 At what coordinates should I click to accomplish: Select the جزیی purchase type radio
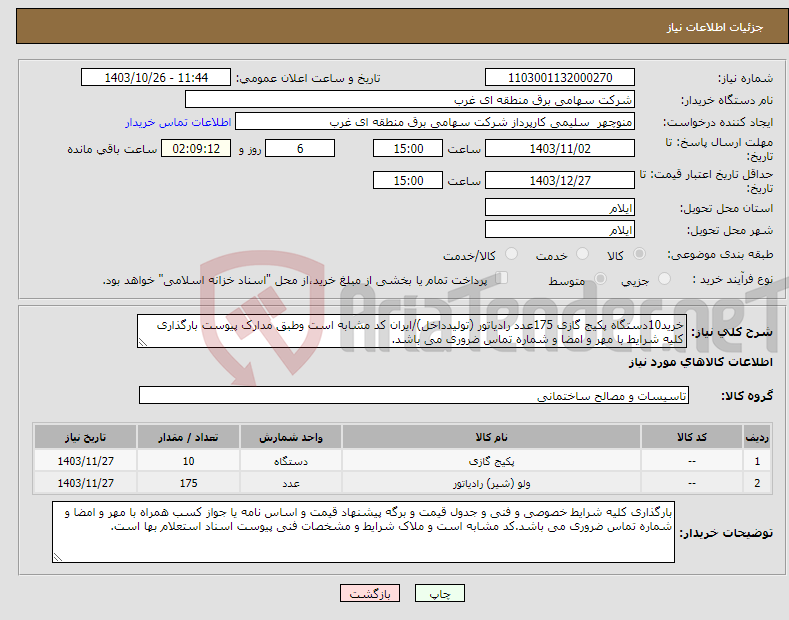664,278
